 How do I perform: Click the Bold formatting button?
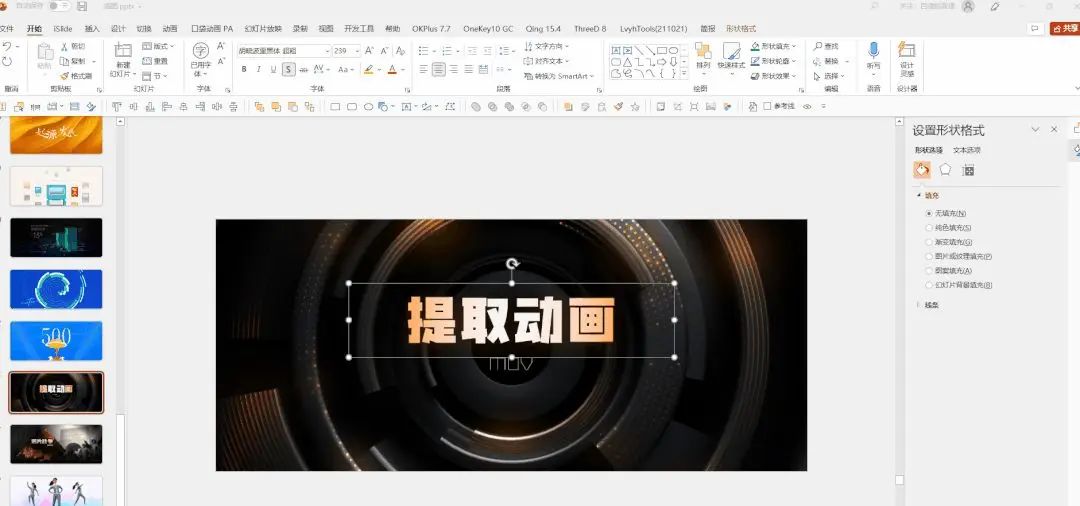[x=244, y=70]
